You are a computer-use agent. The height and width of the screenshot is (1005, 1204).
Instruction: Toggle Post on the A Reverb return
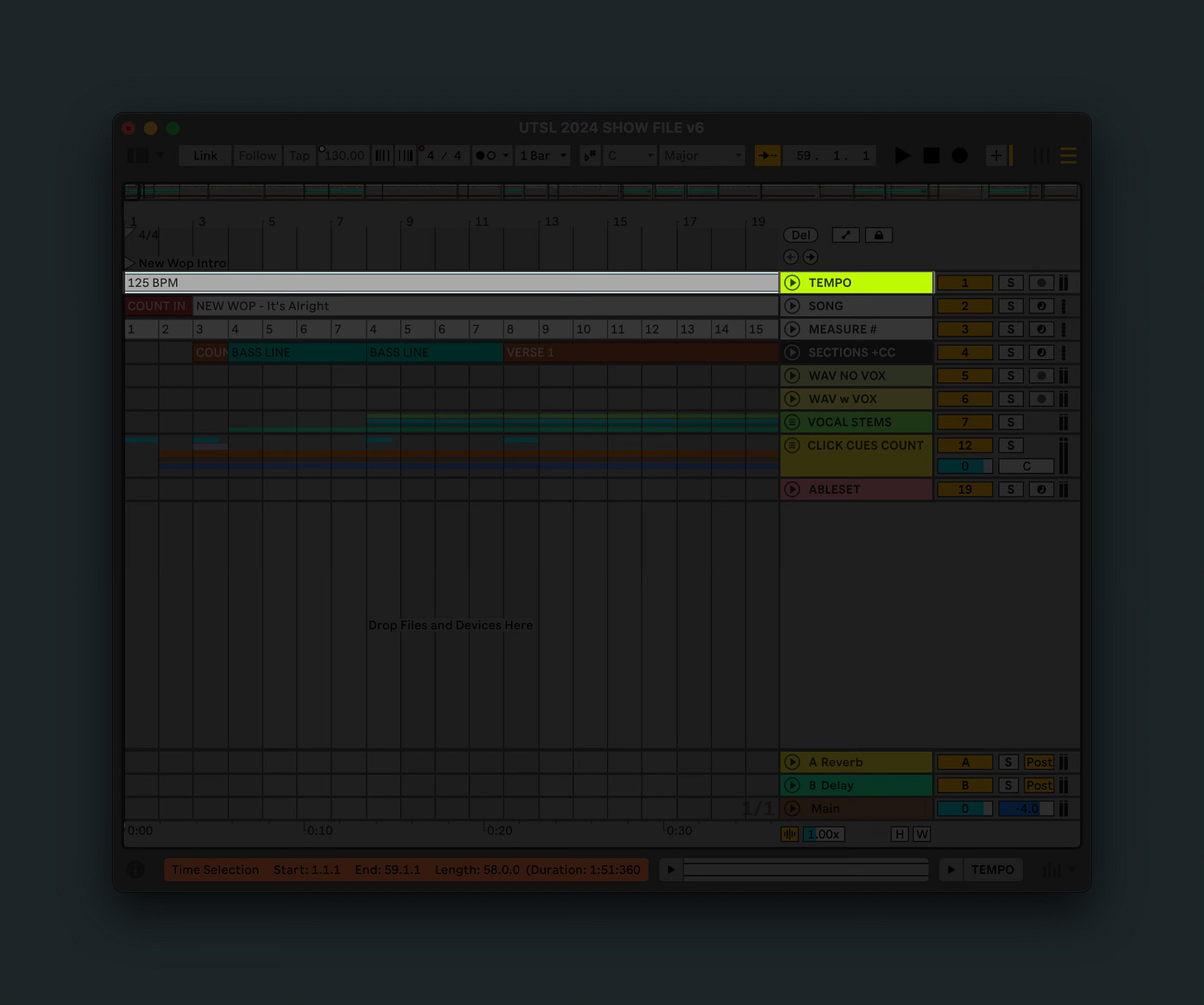(x=1039, y=763)
